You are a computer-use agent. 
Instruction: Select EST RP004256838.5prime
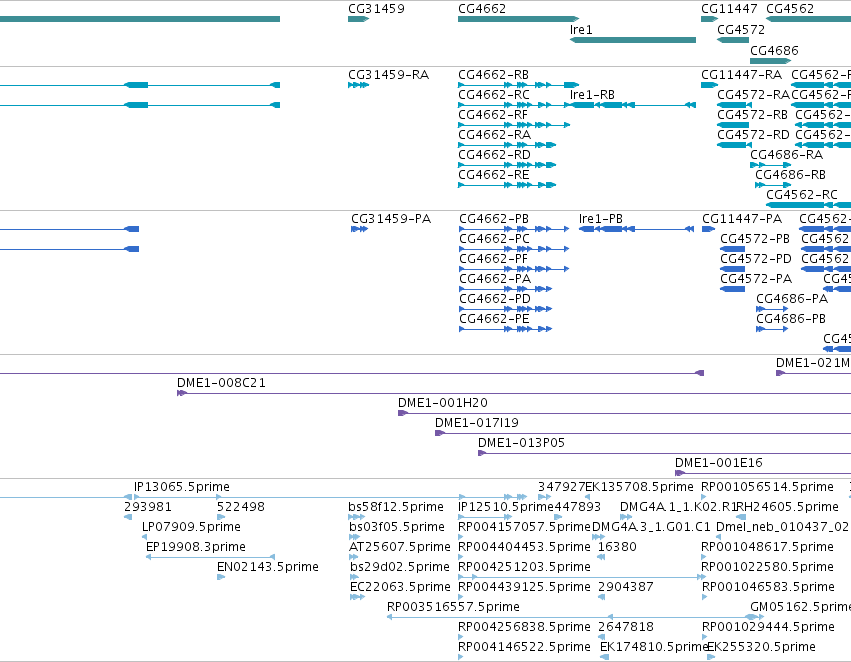[x=524, y=627]
